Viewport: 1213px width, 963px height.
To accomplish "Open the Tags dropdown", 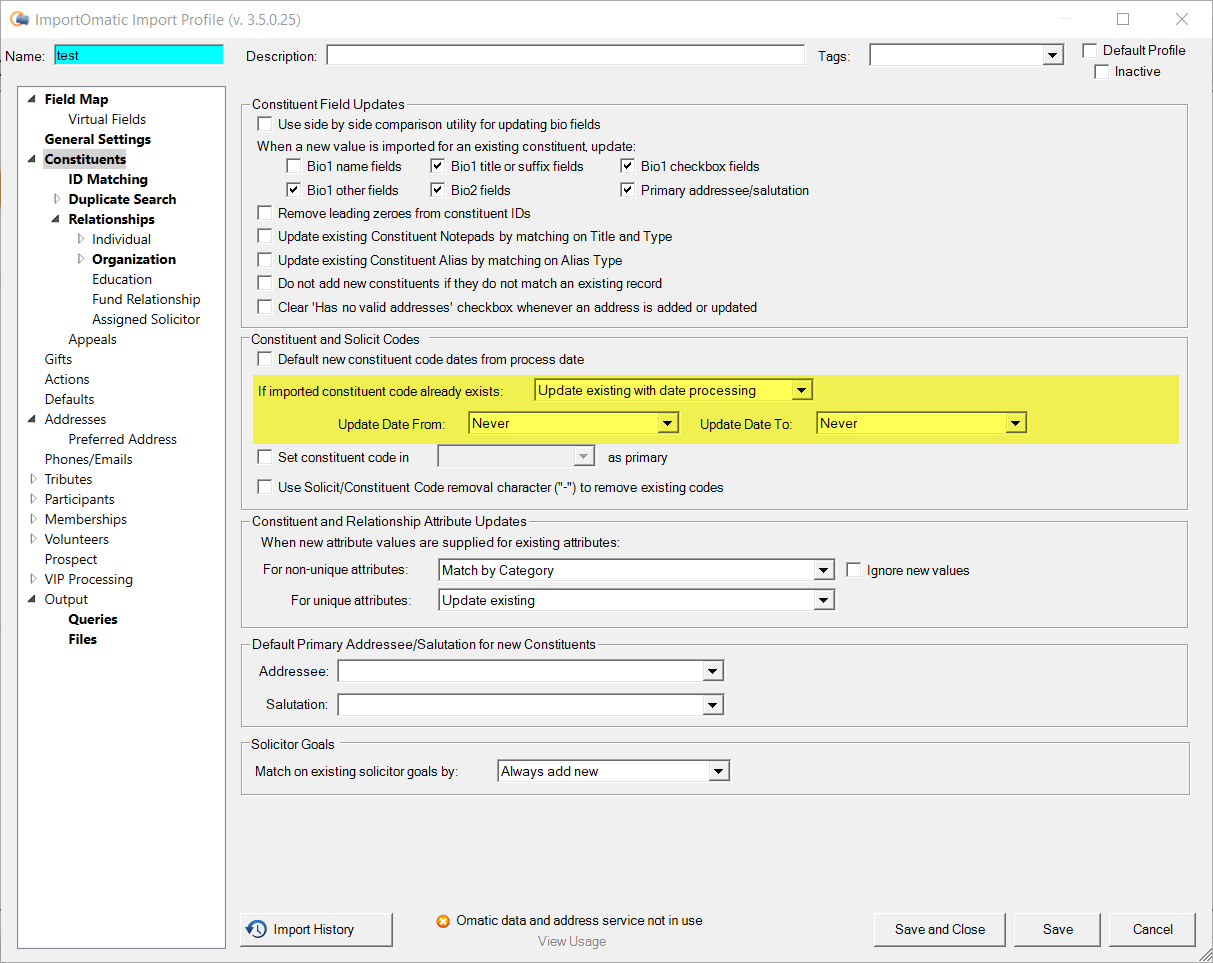I will coord(1053,56).
